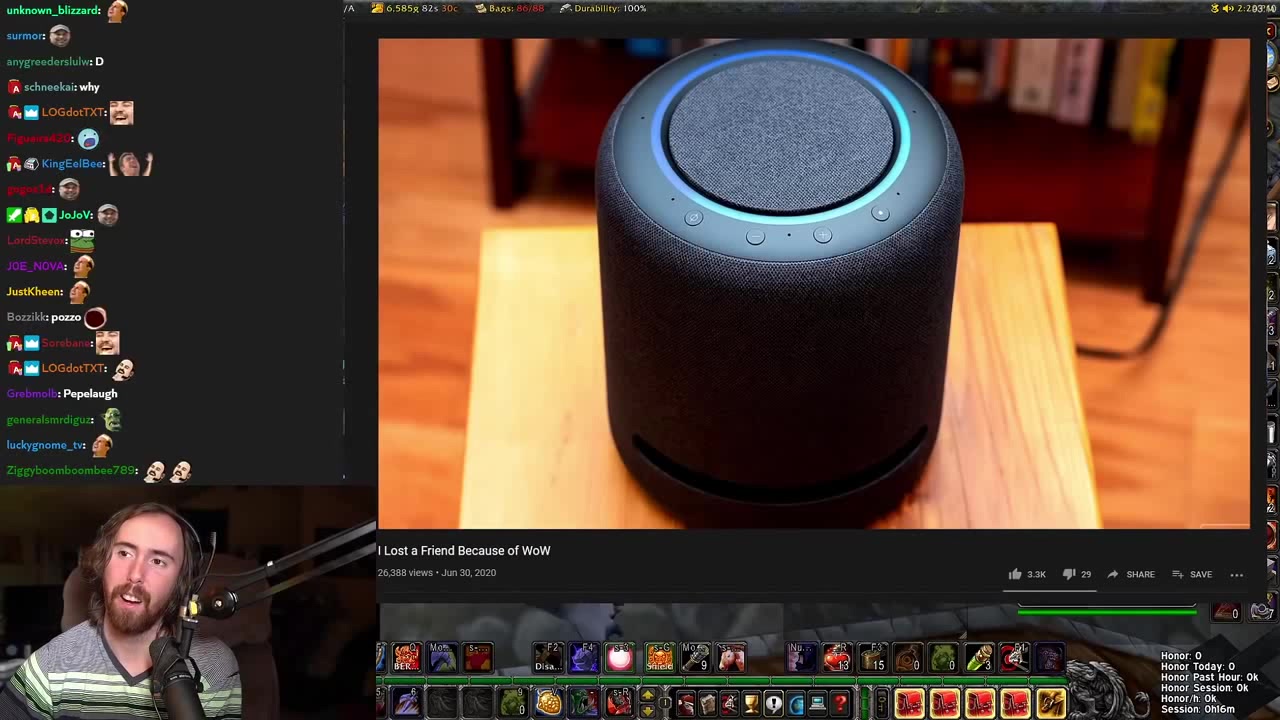Click the gold currency display in top bar

click(x=414, y=8)
